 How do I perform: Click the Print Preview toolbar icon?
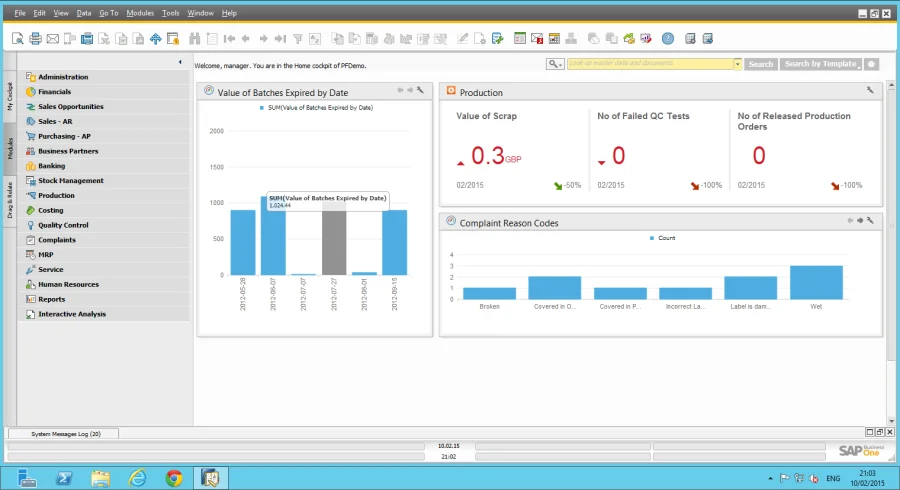tap(18, 38)
